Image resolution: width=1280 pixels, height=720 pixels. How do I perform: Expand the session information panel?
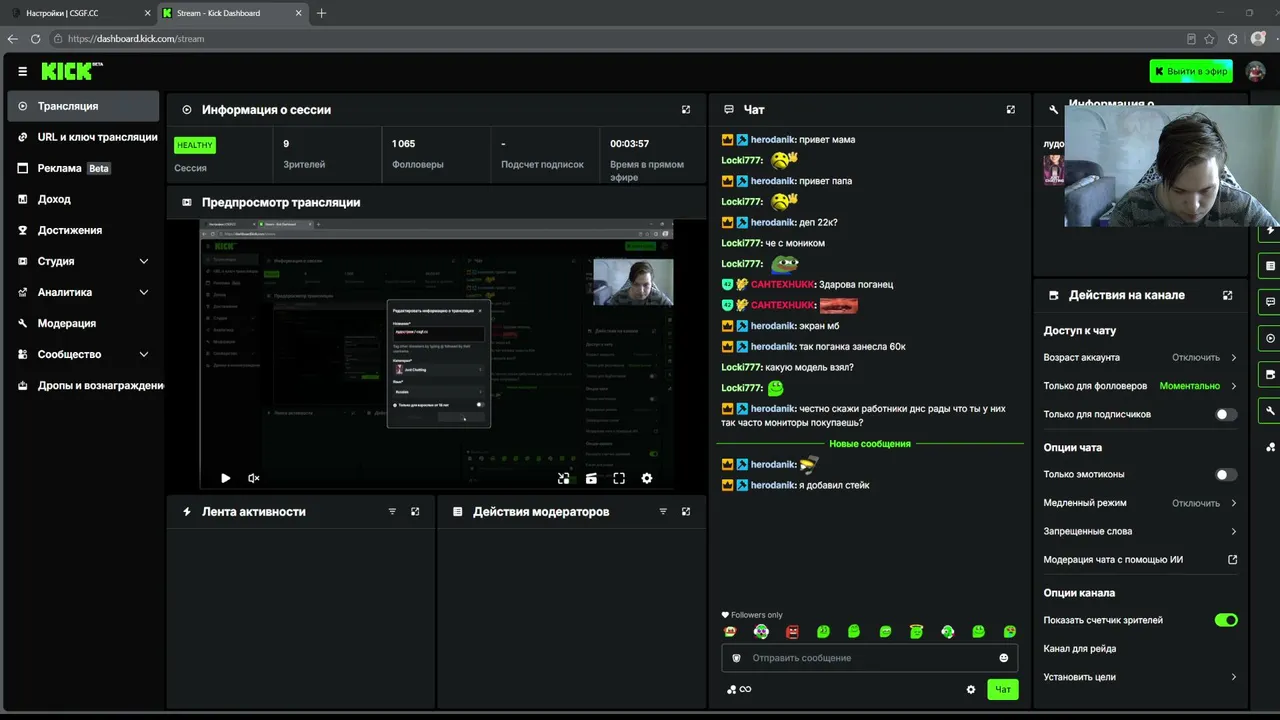click(x=686, y=110)
